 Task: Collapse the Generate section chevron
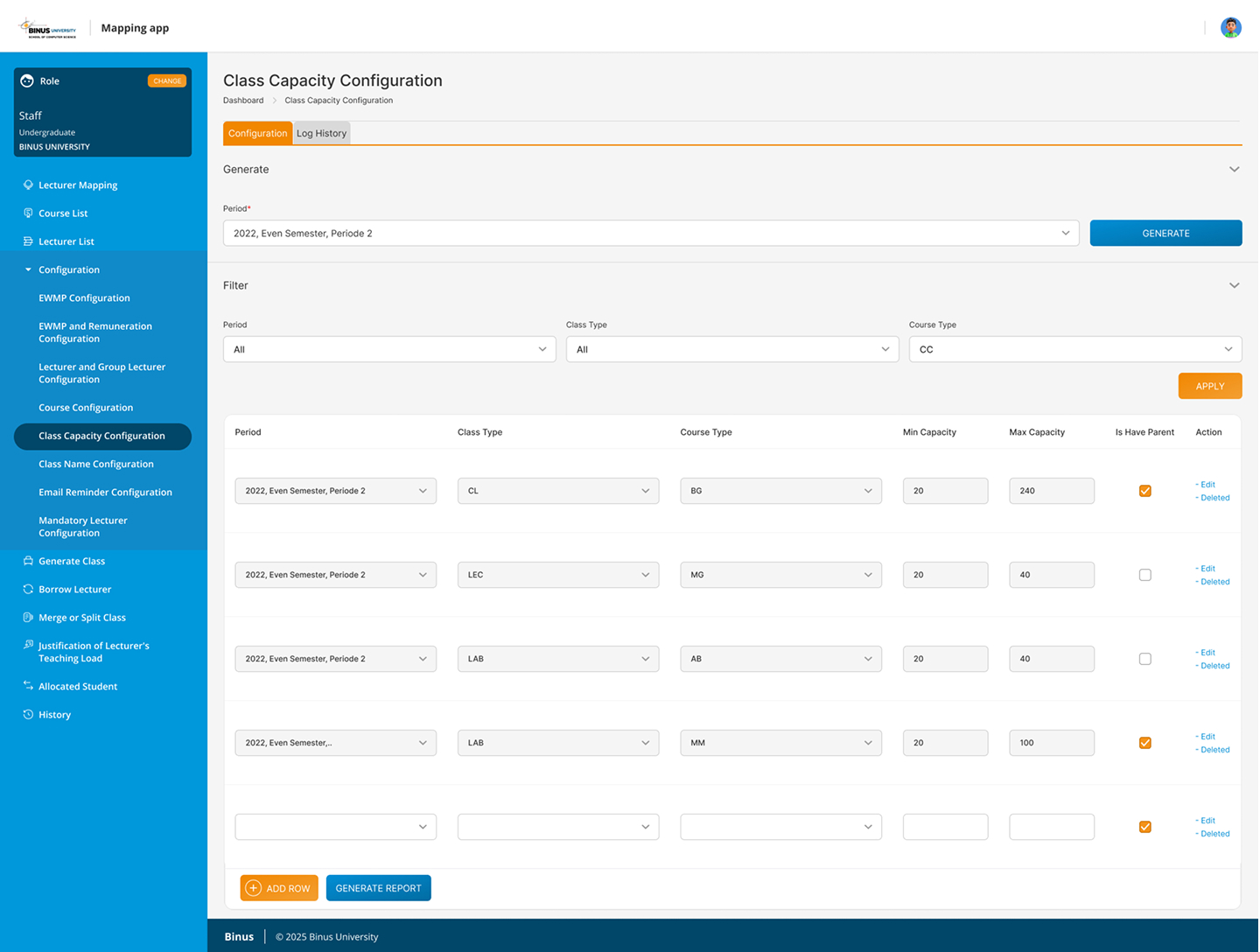click(x=1234, y=169)
